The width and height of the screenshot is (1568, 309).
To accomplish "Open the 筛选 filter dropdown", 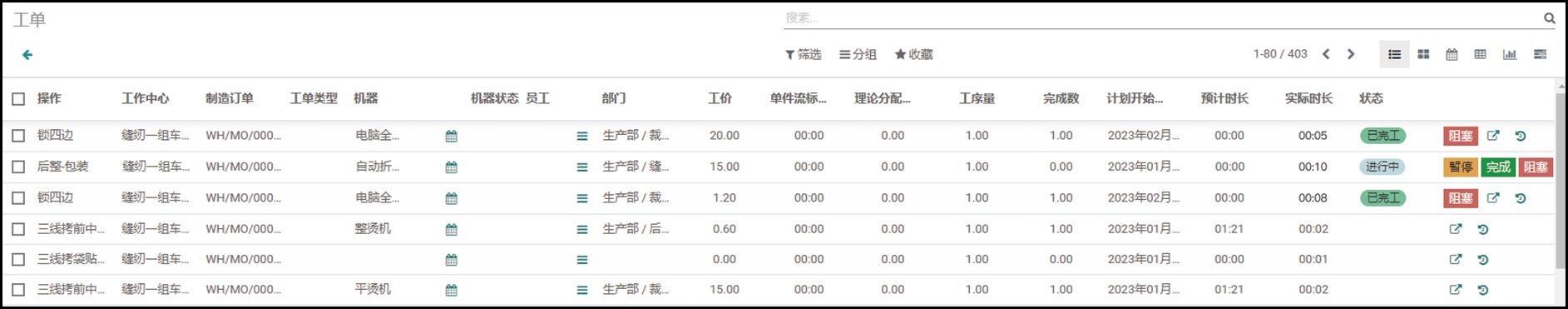I will (803, 54).
